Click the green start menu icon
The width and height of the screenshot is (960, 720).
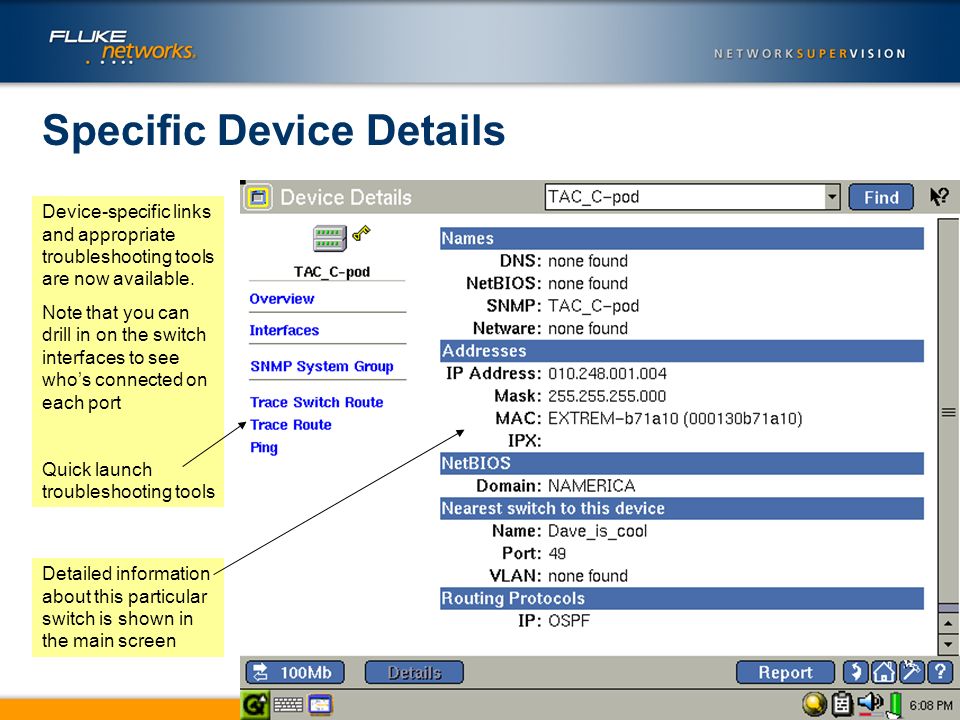tap(255, 705)
